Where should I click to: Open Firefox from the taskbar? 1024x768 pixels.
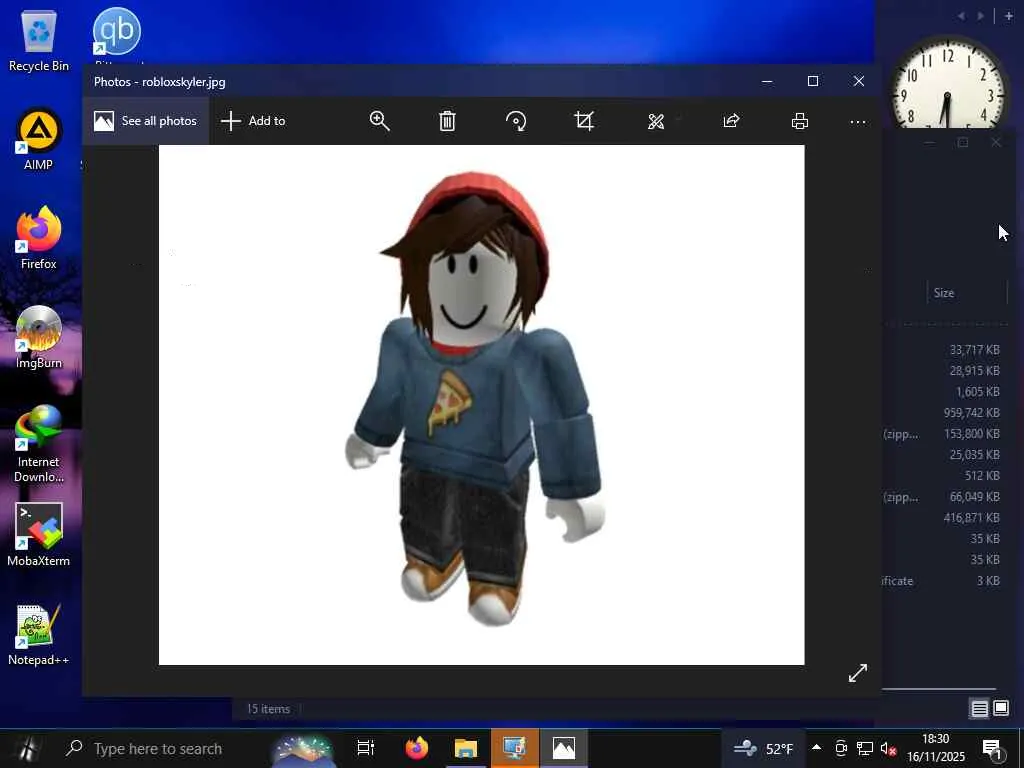point(417,748)
